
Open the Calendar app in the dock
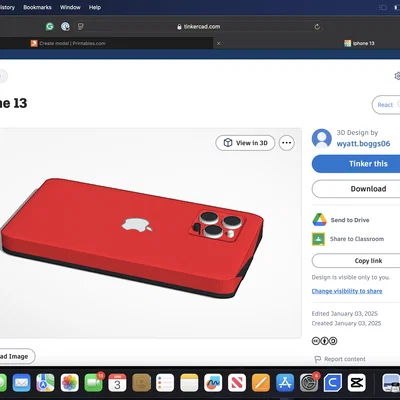[117, 382]
